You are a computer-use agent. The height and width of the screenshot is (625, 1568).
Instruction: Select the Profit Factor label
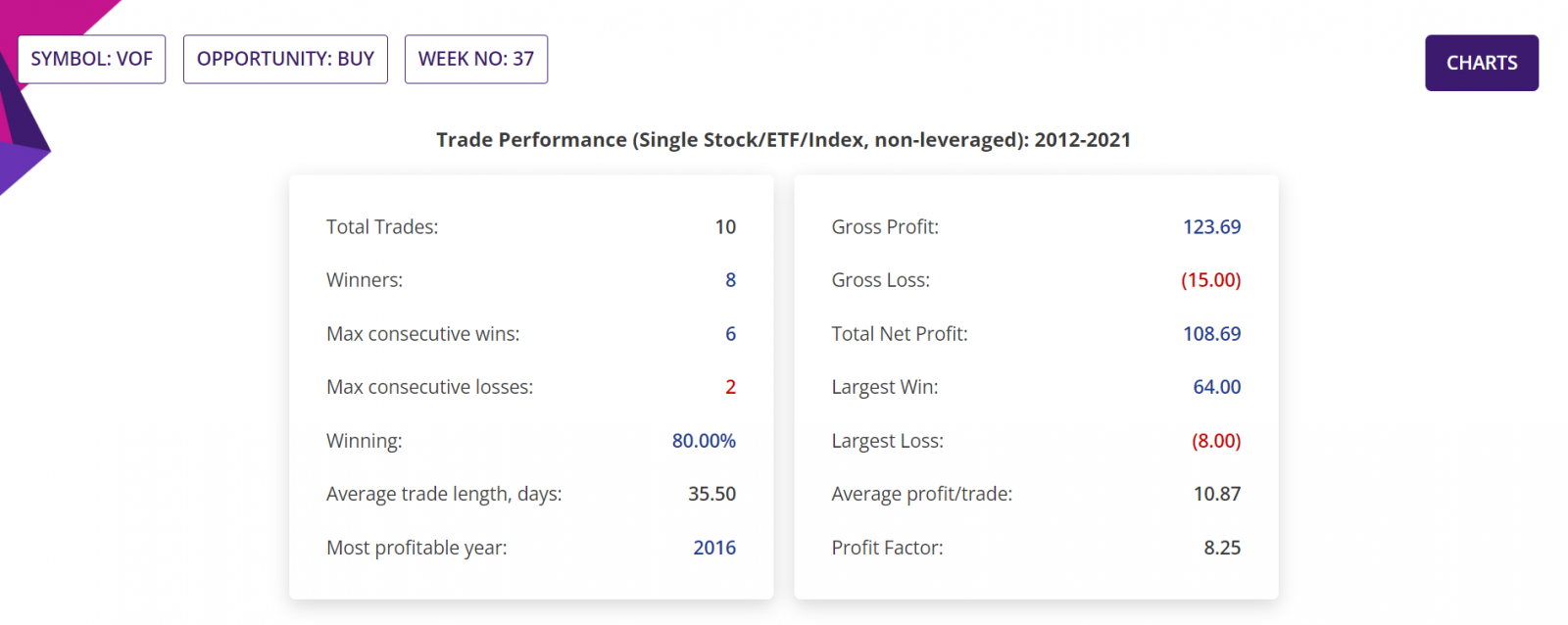(x=887, y=548)
